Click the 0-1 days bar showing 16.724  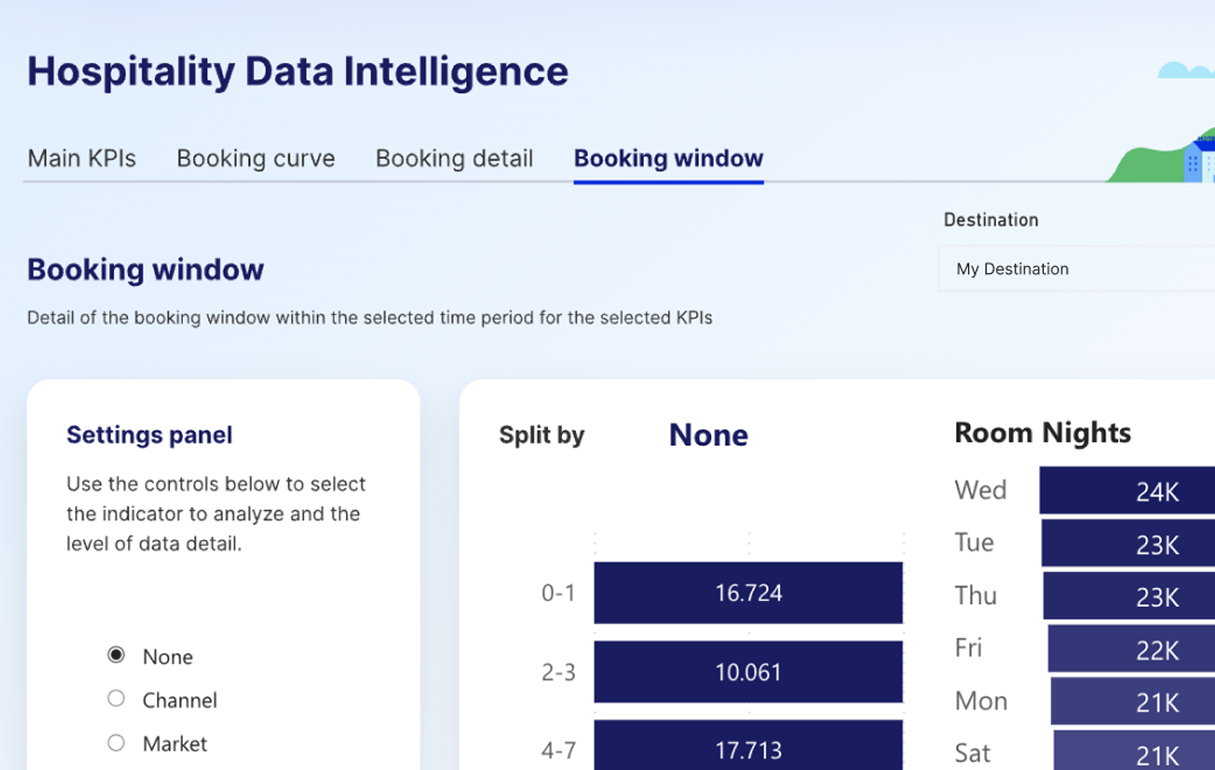click(x=748, y=593)
